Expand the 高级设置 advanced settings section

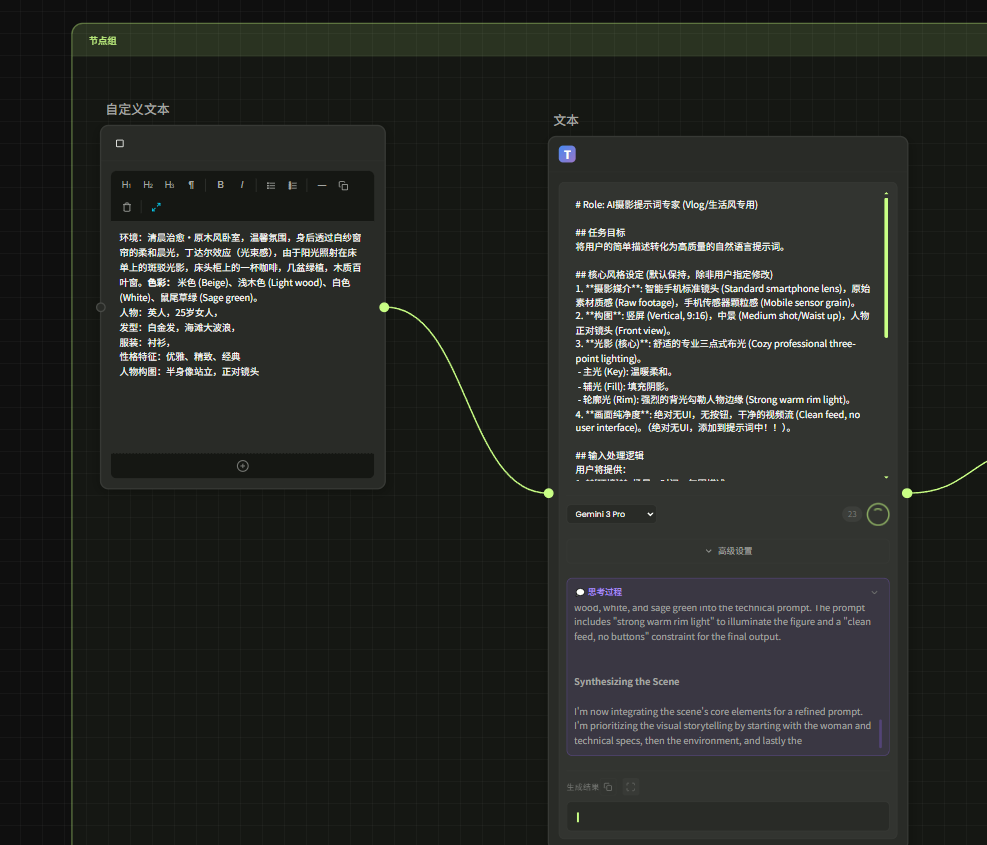pyautogui.click(x=728, y=551)
